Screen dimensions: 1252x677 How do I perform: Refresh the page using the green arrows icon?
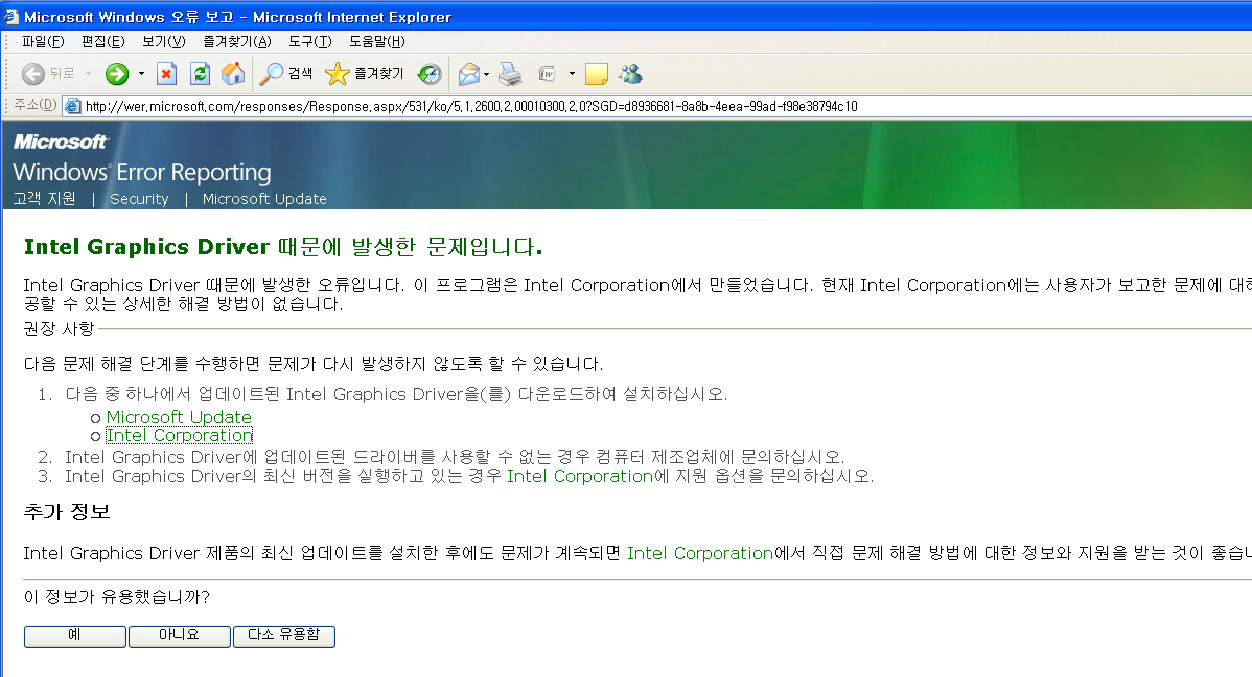click(x=200, y=74)
